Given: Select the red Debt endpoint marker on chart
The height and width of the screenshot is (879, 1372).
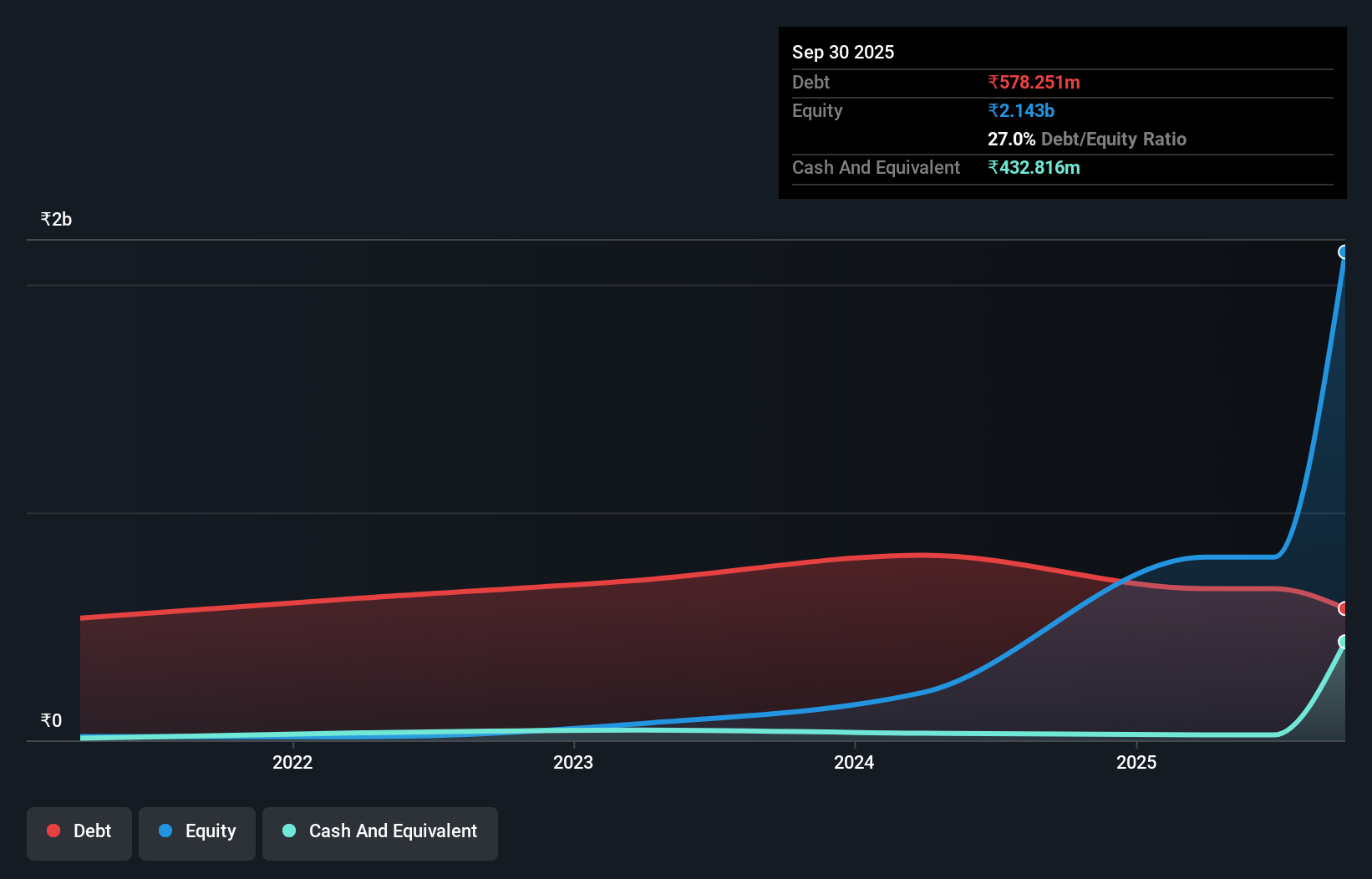Looking at the screenshot, I should 1344,608.
